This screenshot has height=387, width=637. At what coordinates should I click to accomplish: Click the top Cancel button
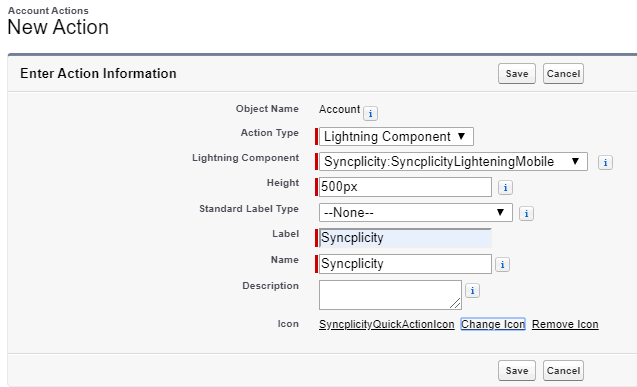pyautogui.click(x=563, y=74)
